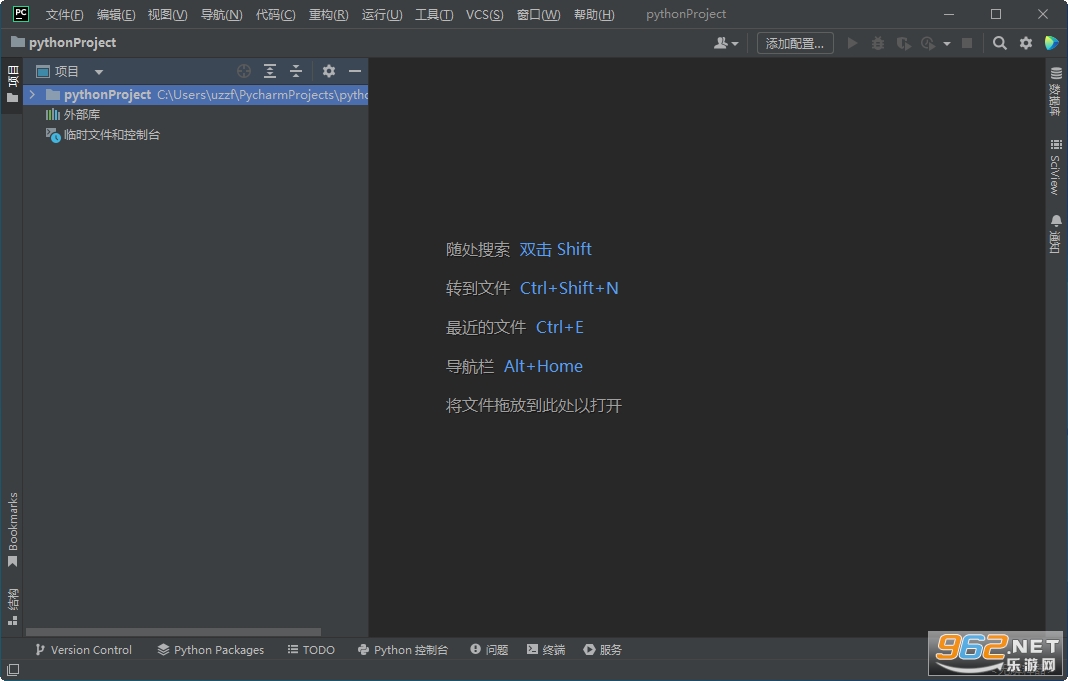Click pythonProject breadcrumb in navigation bar
The height and width of the screenshot is (681, 1068).
tap(64, 43)
